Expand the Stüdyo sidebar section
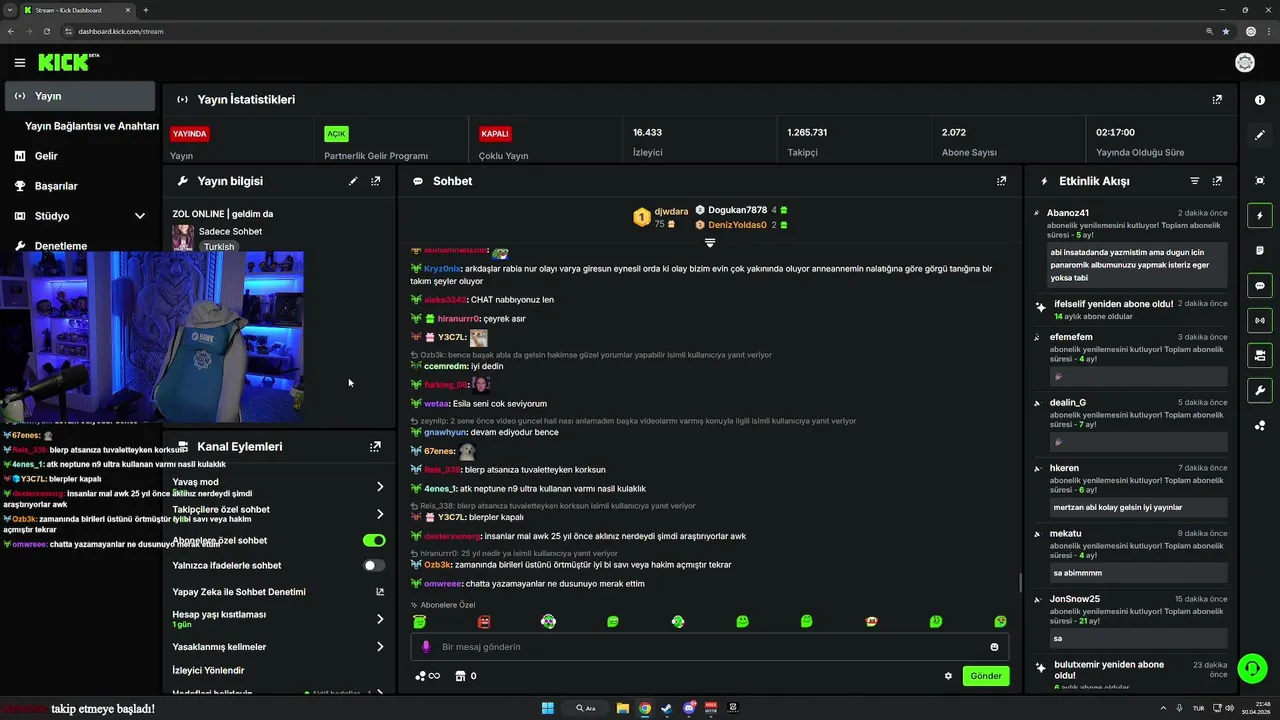Screen dimensions: 1280x720 (x=139, y=216)
